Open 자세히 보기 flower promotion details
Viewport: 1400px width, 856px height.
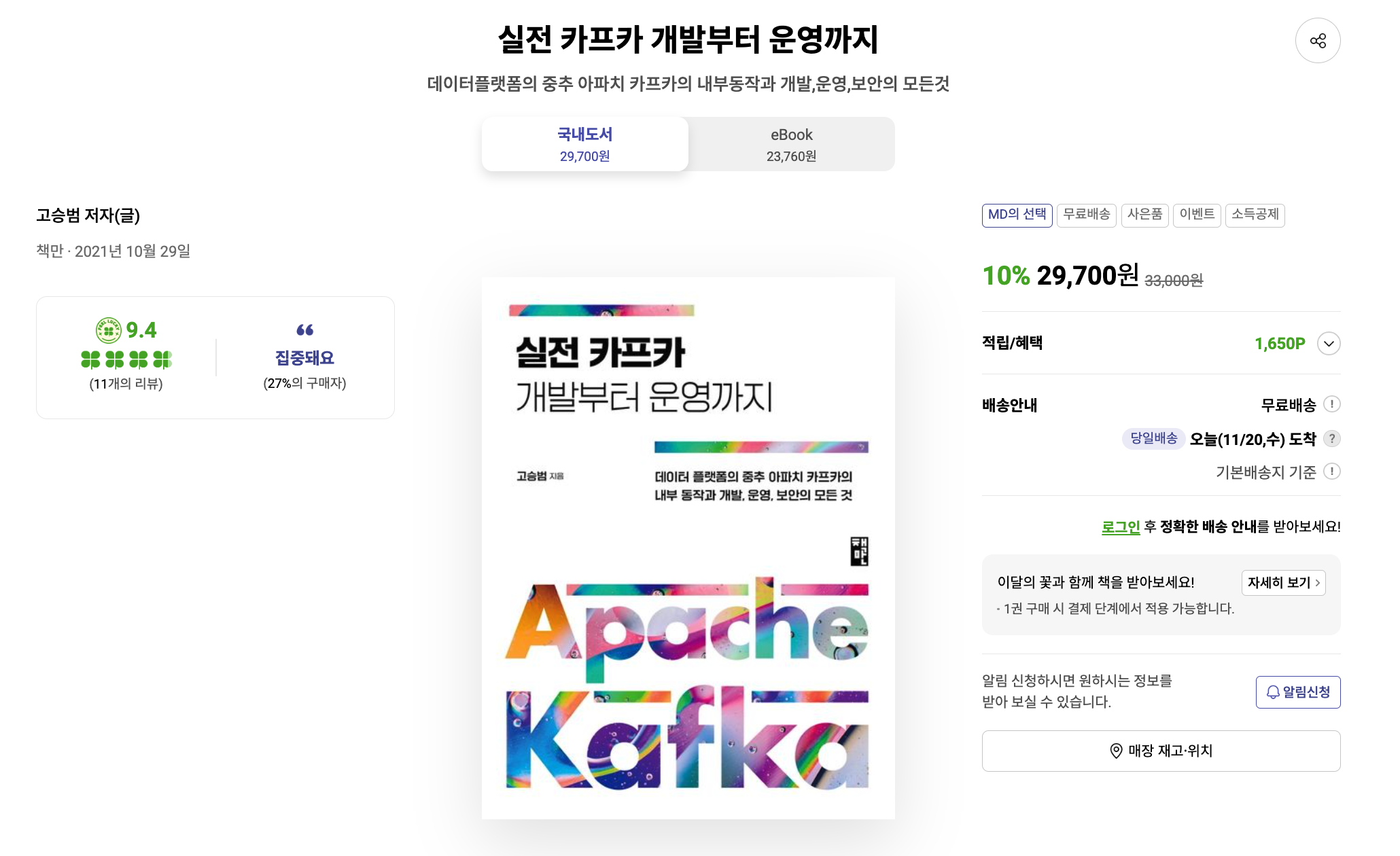(x=1283, y=583)
